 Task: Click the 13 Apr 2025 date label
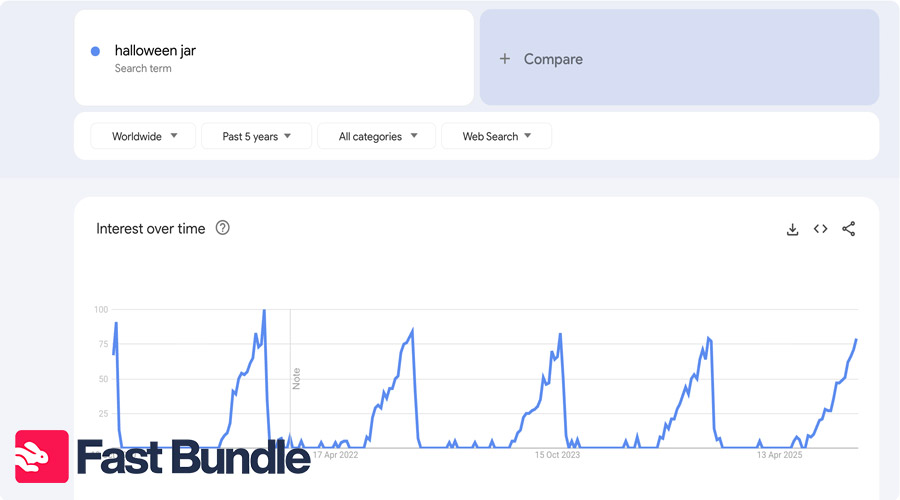tap(779, 455)
